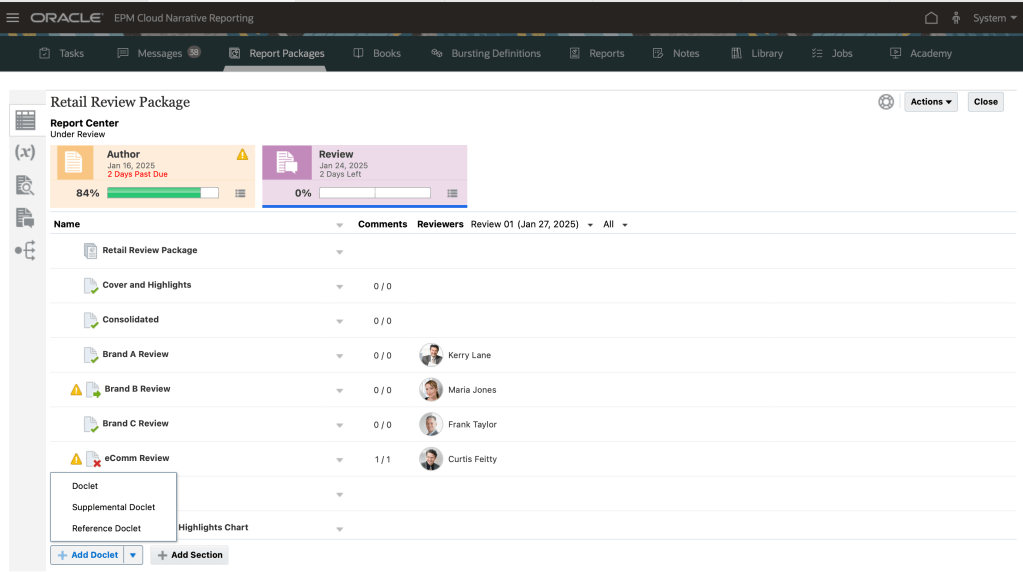
Task: Open the hierarchy structure sidebar icon
Action: 25,252
